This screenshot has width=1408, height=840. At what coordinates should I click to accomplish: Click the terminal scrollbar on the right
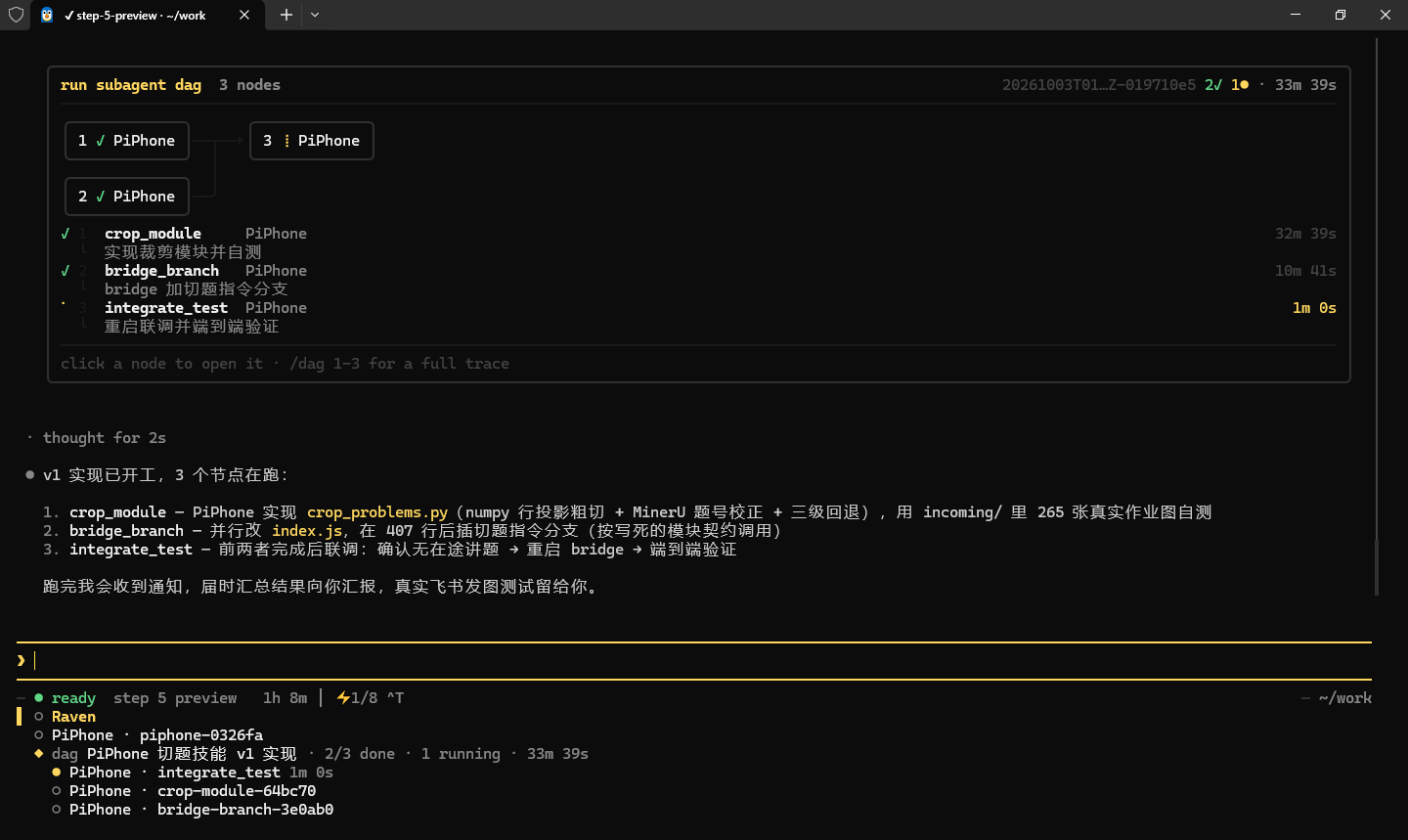[x=1377, y=566]
